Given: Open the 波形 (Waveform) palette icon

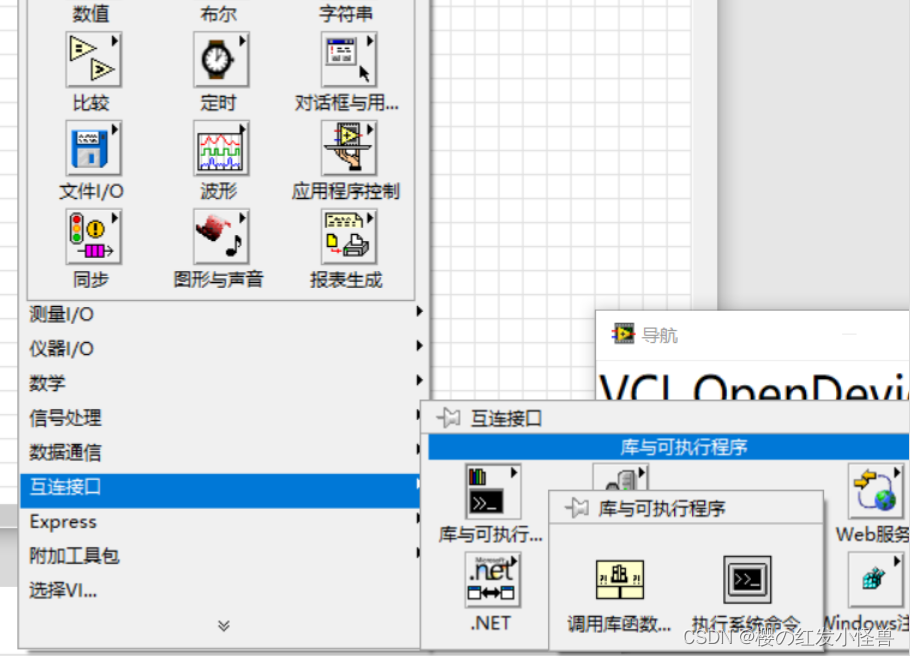Looking at the screenshot, I should click(221, 148).
